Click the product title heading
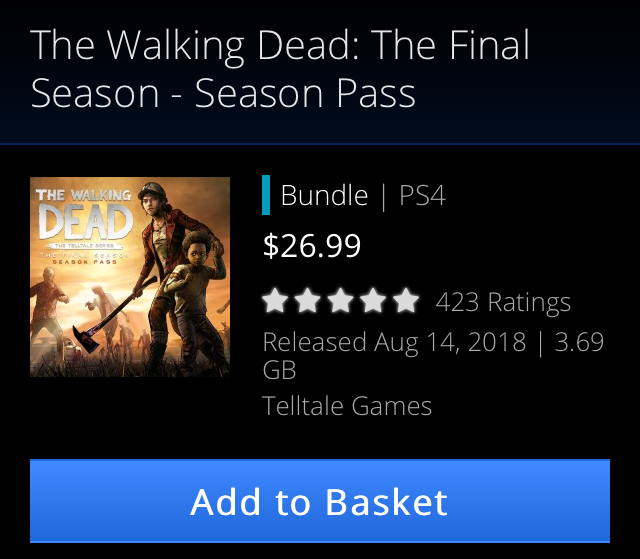Image resolution: width=640 pixels, height=559 pixels. pyautogui.click(x=280, y=69)
